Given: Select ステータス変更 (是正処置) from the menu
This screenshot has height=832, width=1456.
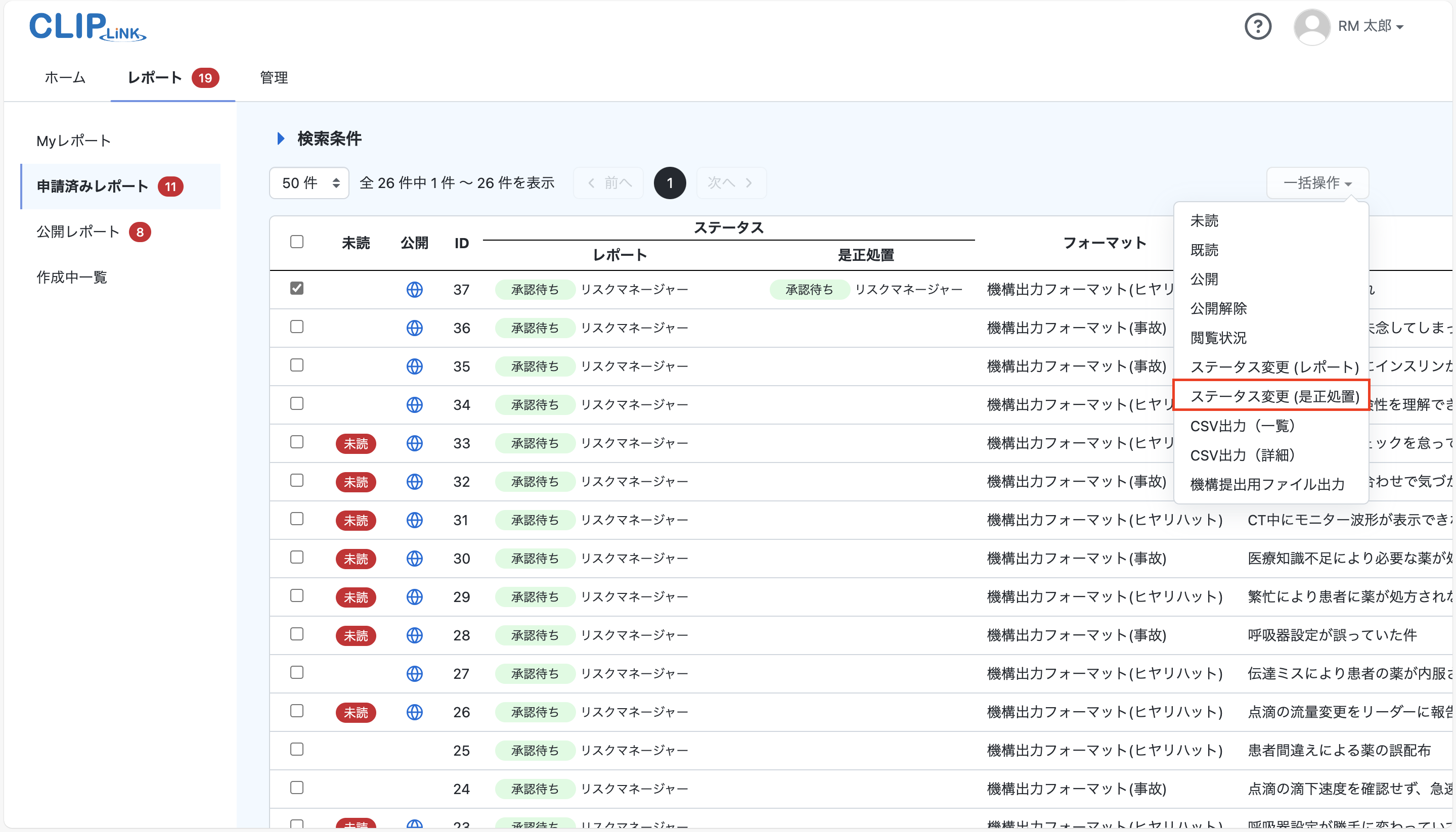Looking at the screenshot, I should (x=1275, y=395).
